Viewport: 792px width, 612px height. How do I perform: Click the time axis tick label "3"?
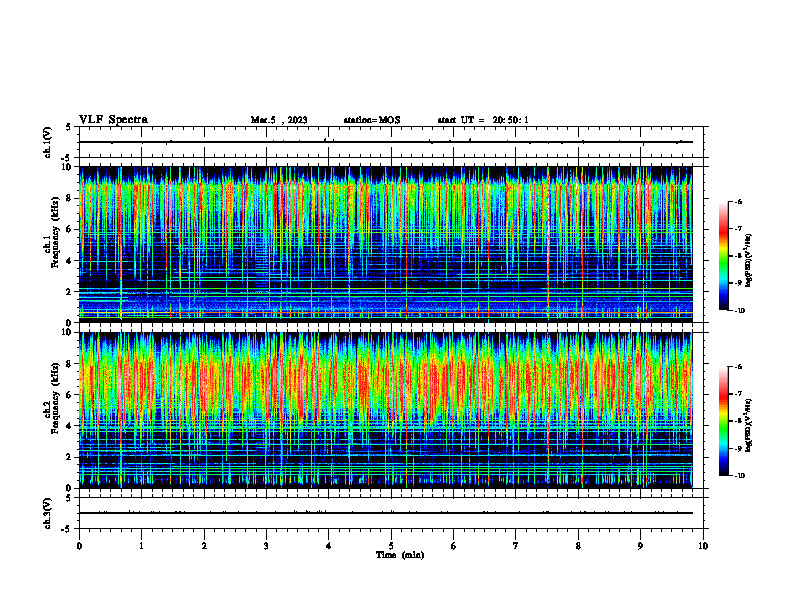[x=266, y=546]
